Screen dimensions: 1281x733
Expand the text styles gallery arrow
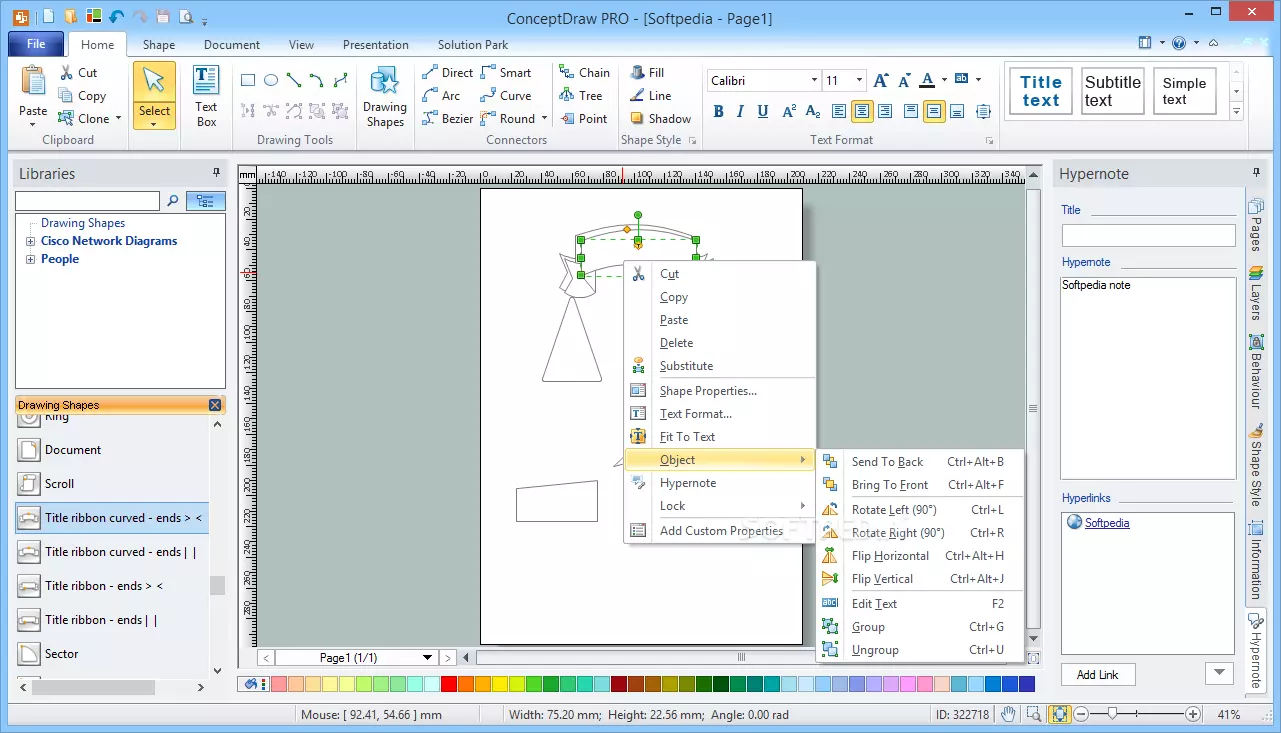point(1237,113)
